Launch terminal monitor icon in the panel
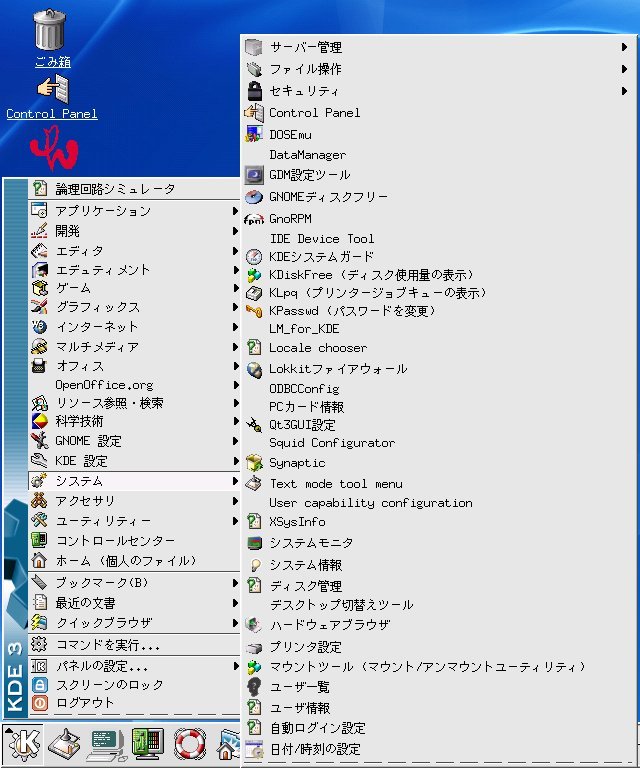 pos(108,744)
